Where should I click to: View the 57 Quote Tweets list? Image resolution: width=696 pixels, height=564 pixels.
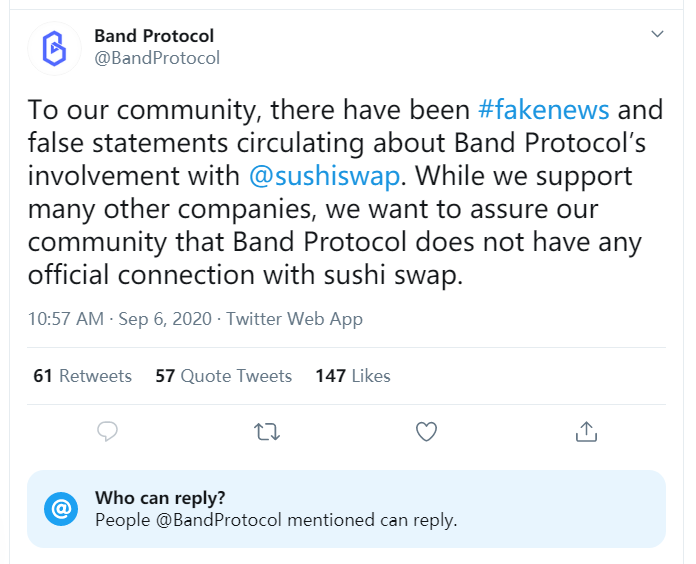[224, 376]
